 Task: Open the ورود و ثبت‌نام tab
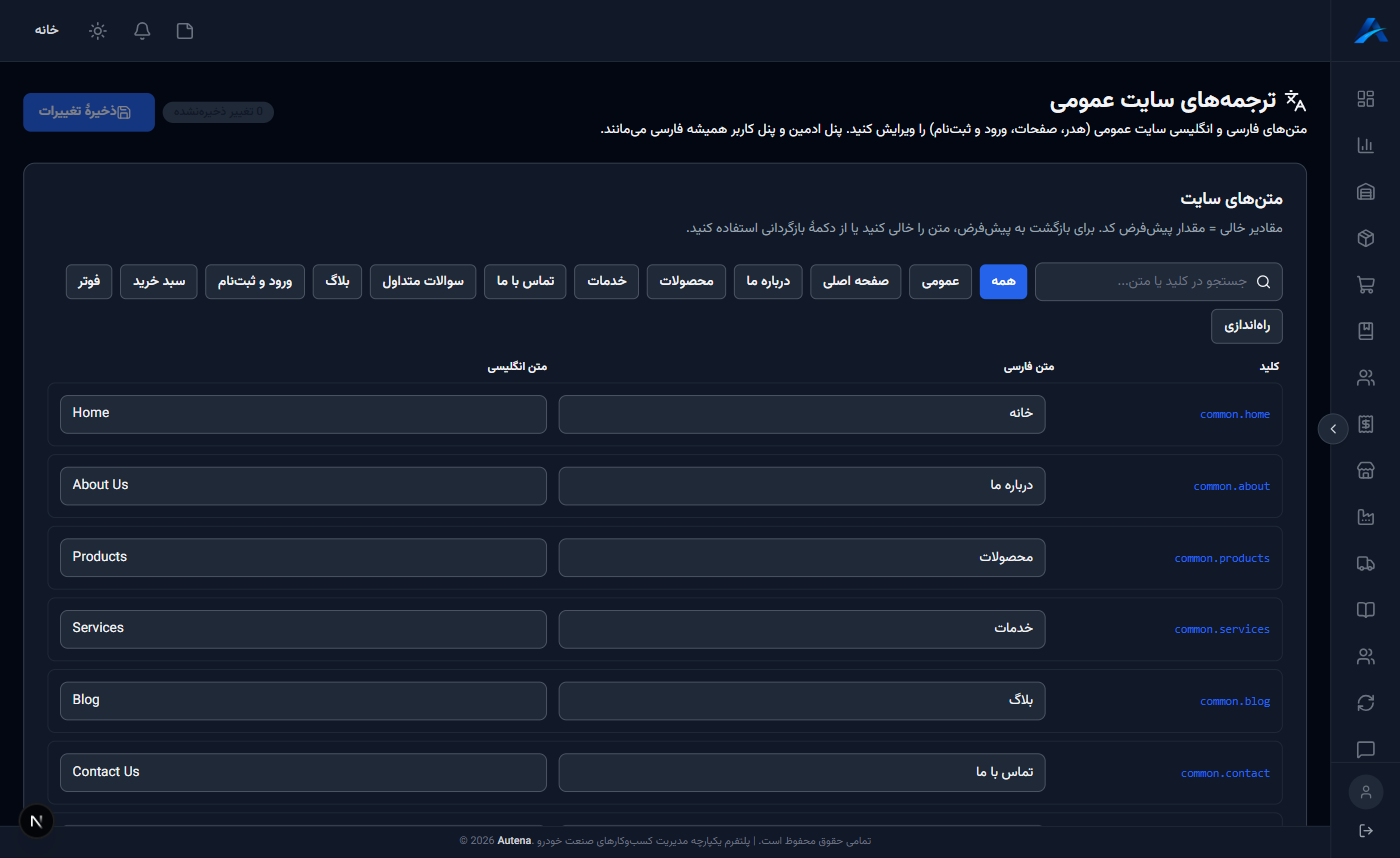[x=255, y=282]
